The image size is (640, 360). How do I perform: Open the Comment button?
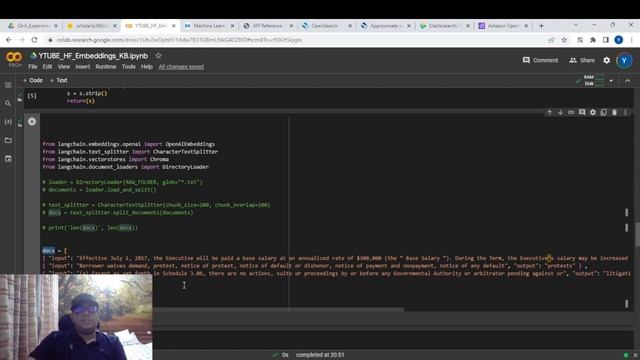coord(540,60)
